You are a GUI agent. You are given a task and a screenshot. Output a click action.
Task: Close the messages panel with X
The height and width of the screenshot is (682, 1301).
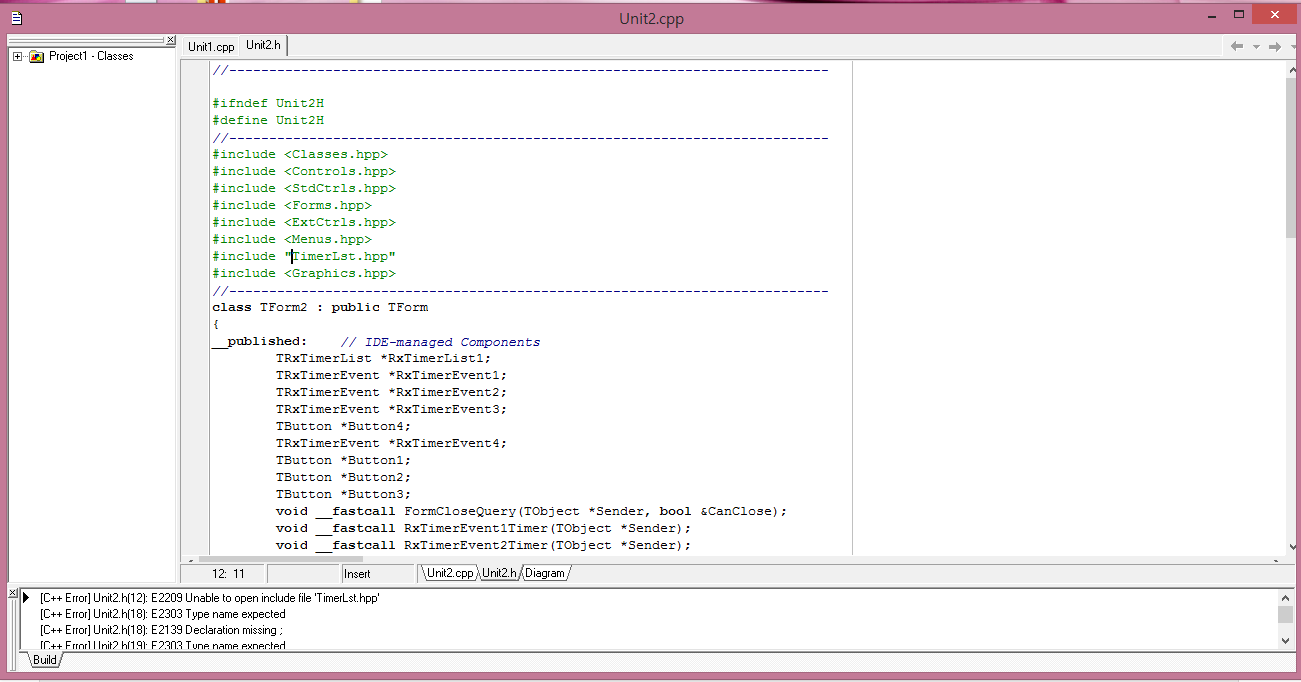(x=12, y=594)
